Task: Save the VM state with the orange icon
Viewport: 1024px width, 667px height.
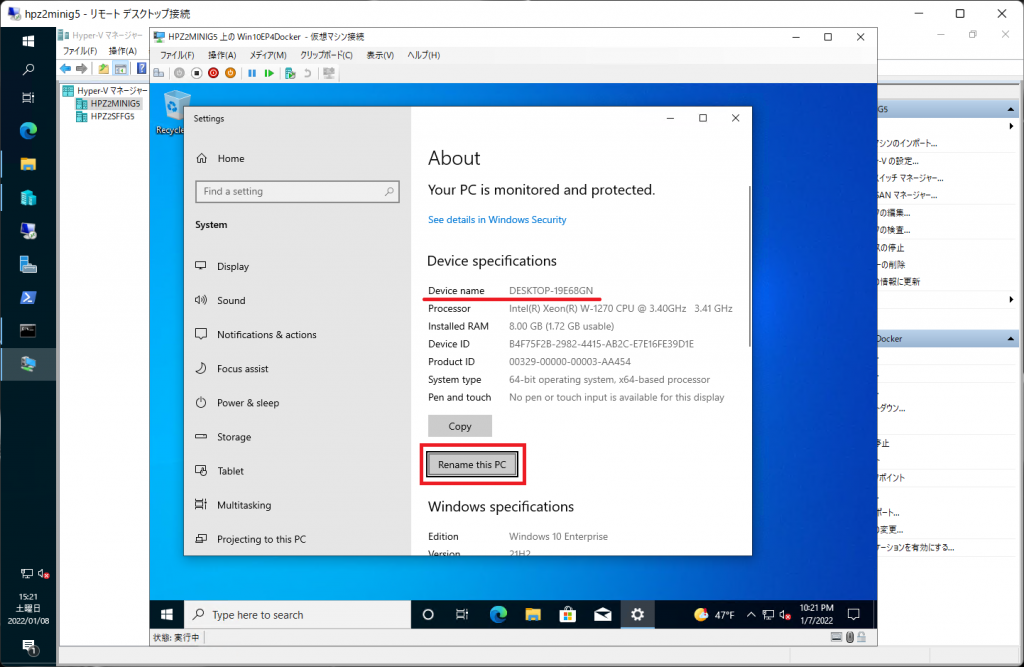Action: pos(231,73)
